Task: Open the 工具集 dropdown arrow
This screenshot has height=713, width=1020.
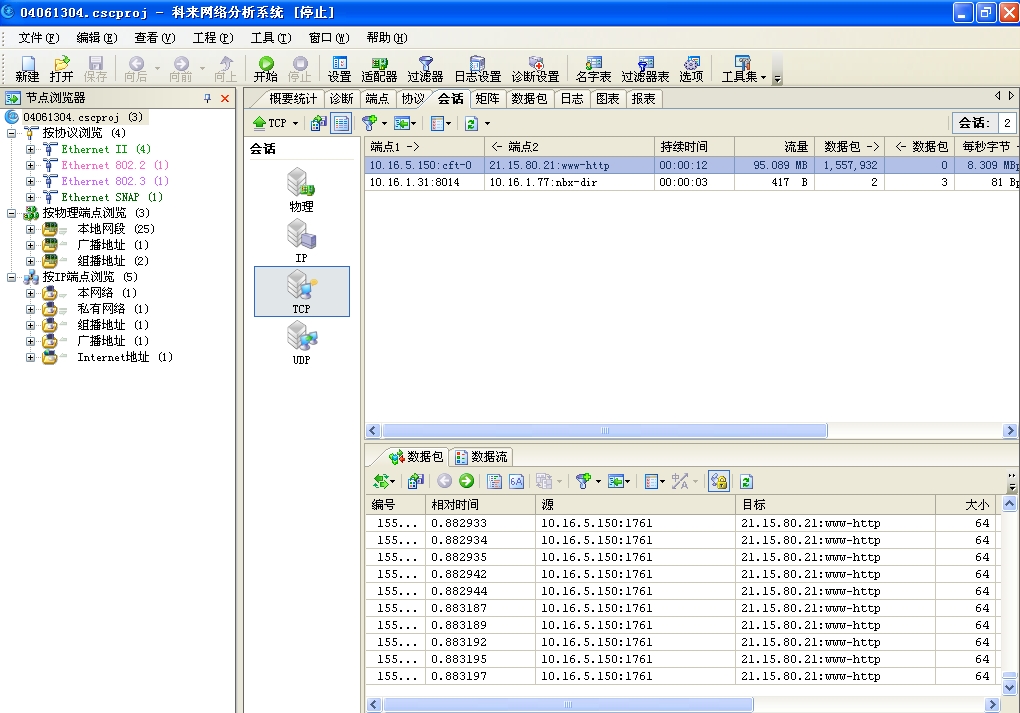Action: 764,77
